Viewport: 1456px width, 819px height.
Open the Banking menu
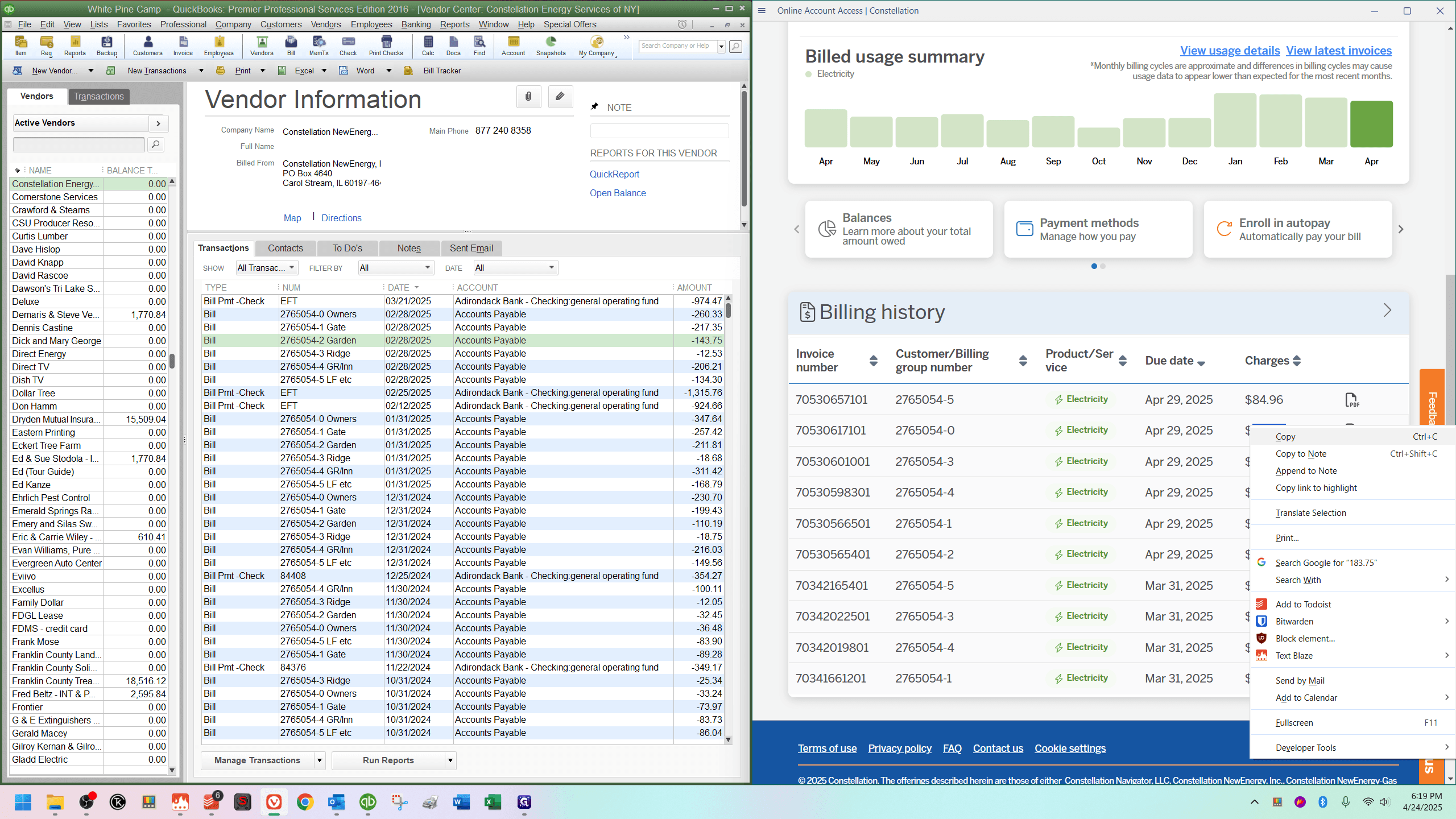[x=416, y=24]
